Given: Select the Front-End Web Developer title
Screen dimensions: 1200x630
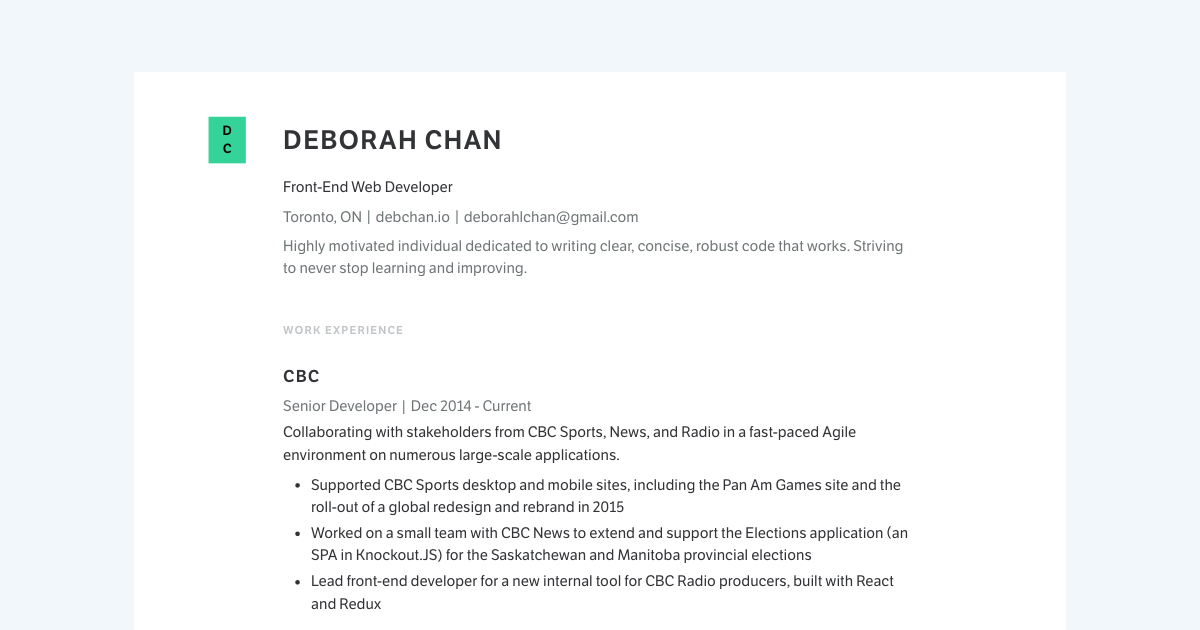Looking at the screenshot, I should (x=367, y=187).
